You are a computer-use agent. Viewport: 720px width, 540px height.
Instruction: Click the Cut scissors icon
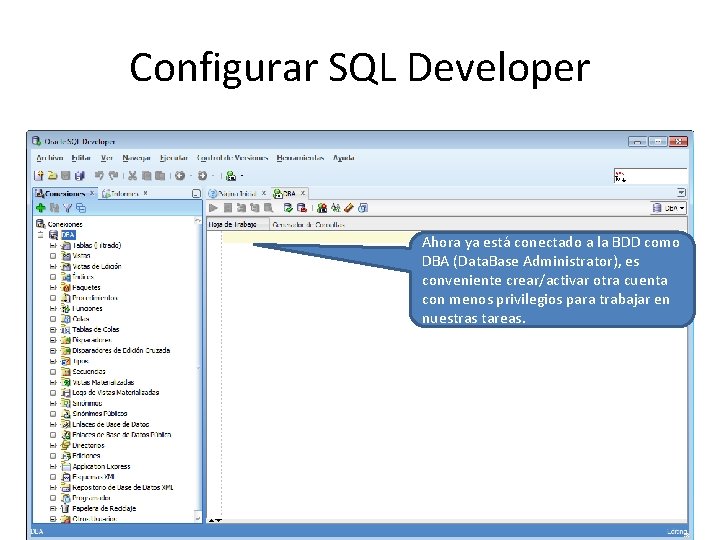133,175
